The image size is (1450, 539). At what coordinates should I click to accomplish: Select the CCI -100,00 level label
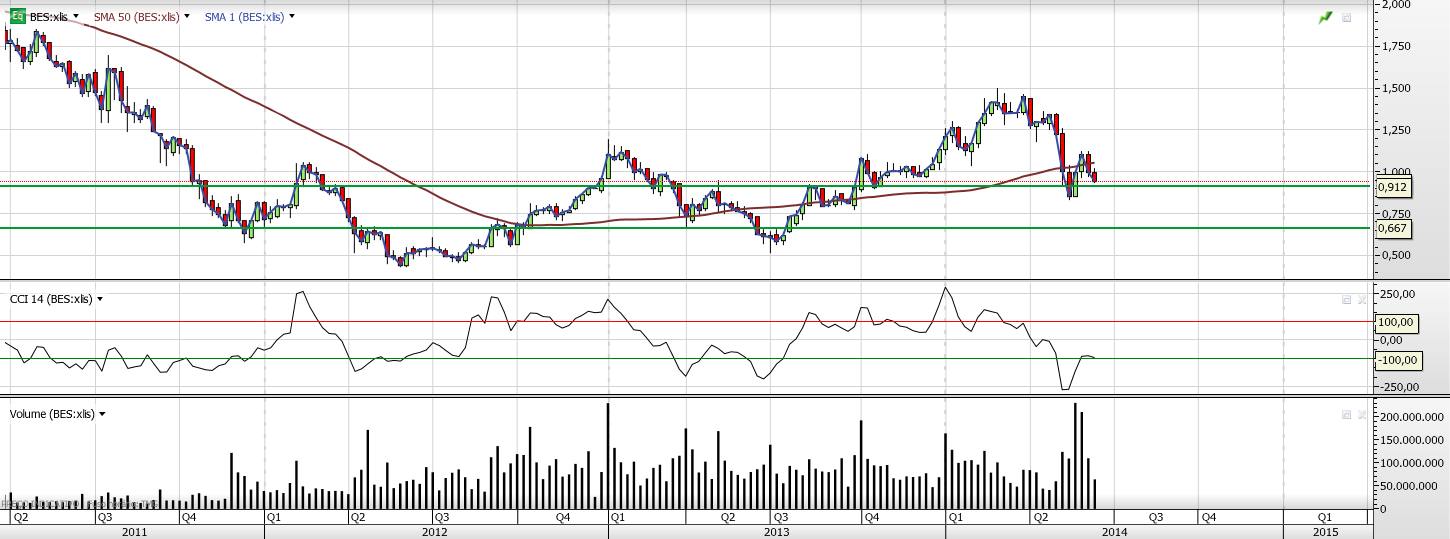coord(1396,359)
